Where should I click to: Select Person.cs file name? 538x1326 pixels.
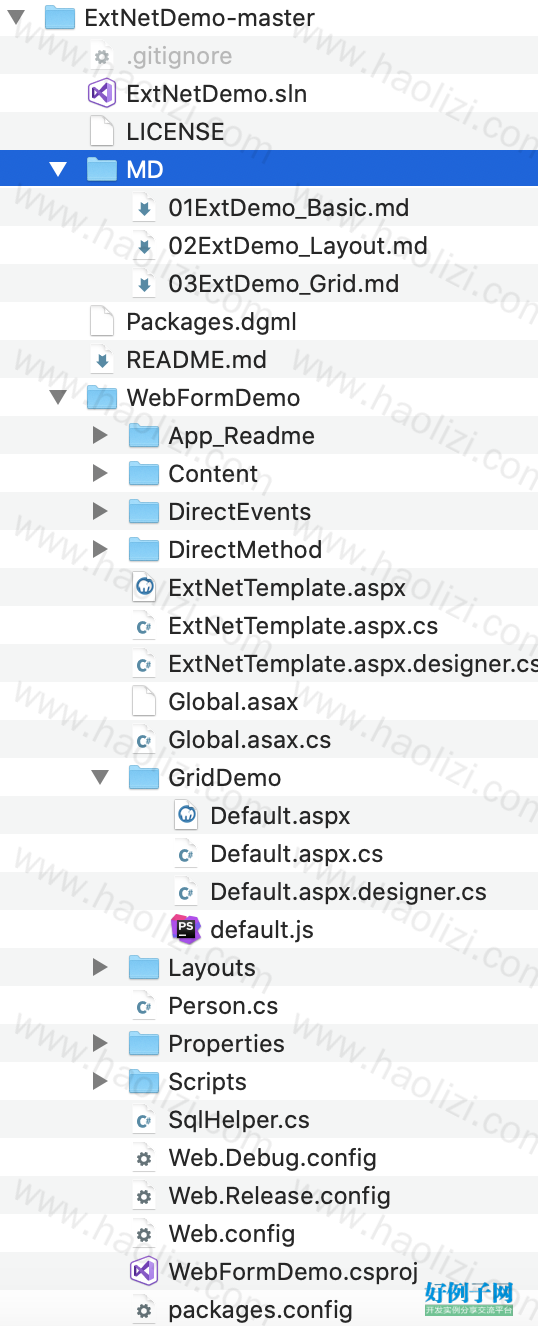(x=223, y=1006)
